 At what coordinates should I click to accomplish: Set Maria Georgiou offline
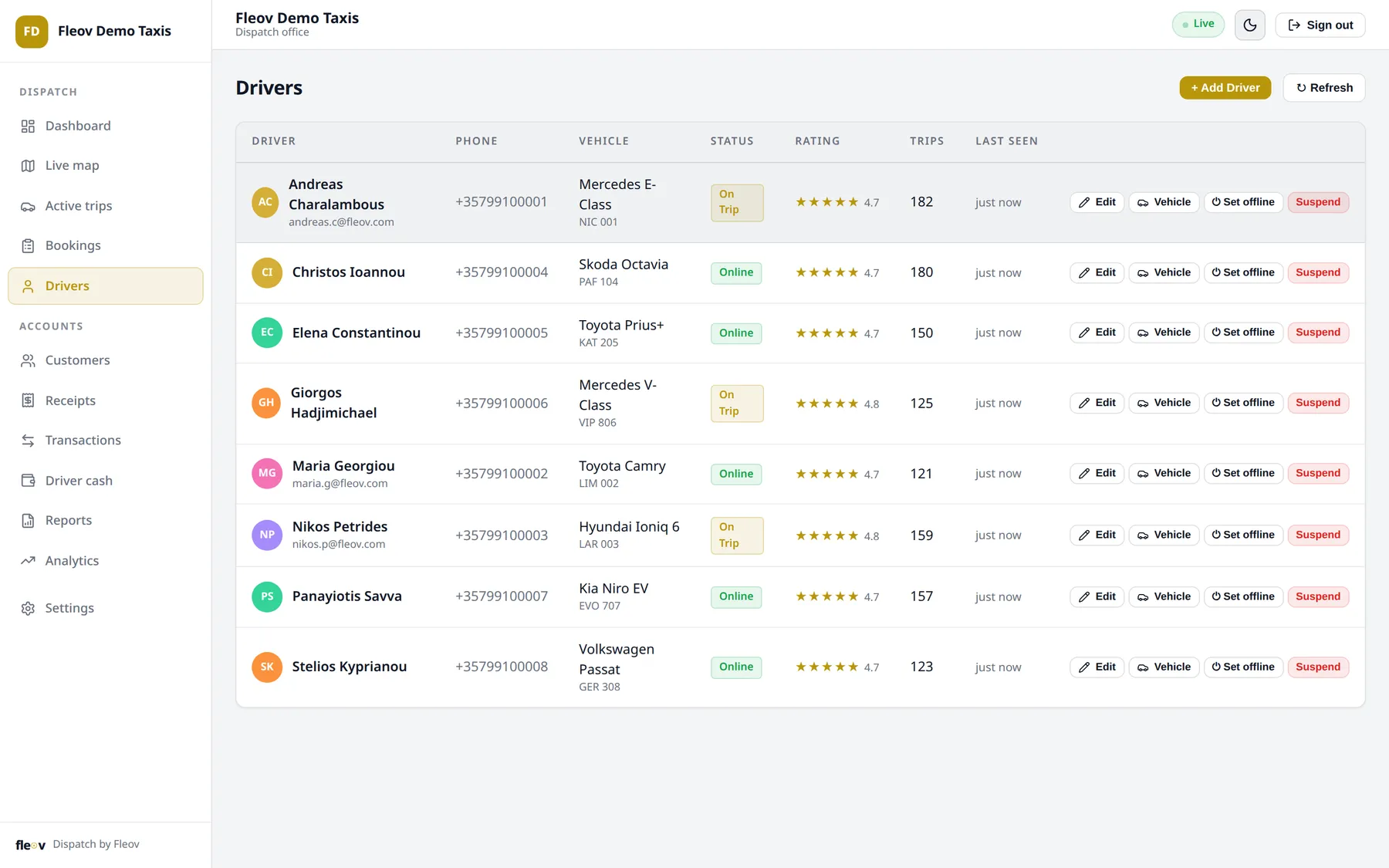pyautogui.click(x=1243, y=473)
